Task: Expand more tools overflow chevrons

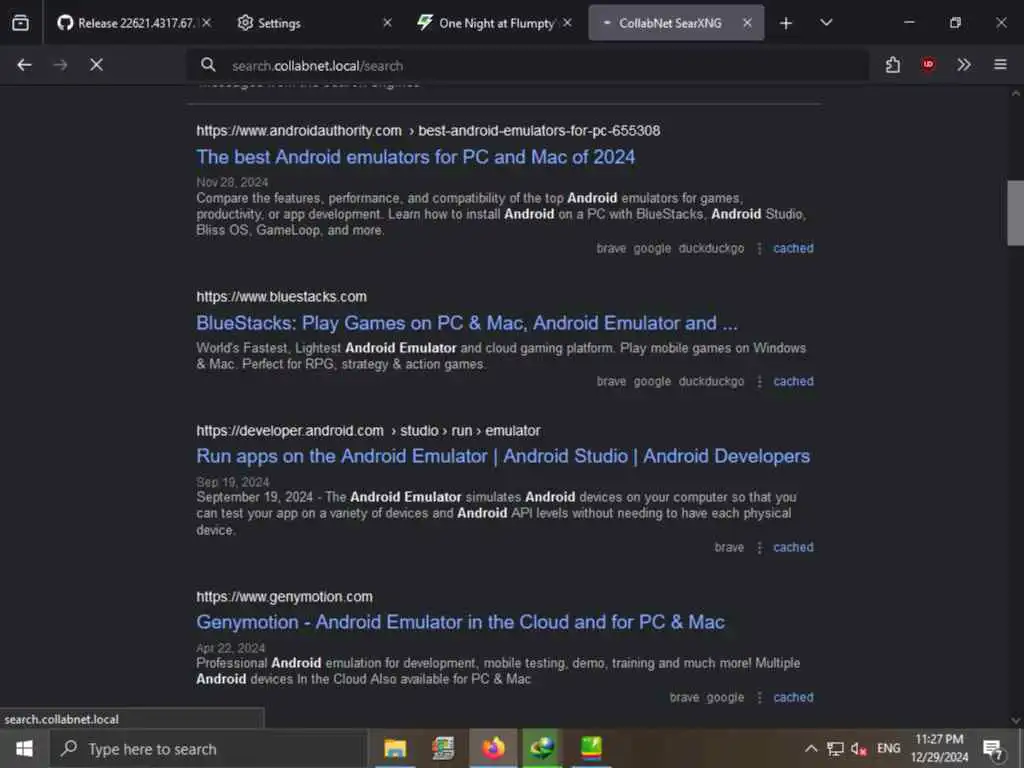Action: [x=963, y=65]
